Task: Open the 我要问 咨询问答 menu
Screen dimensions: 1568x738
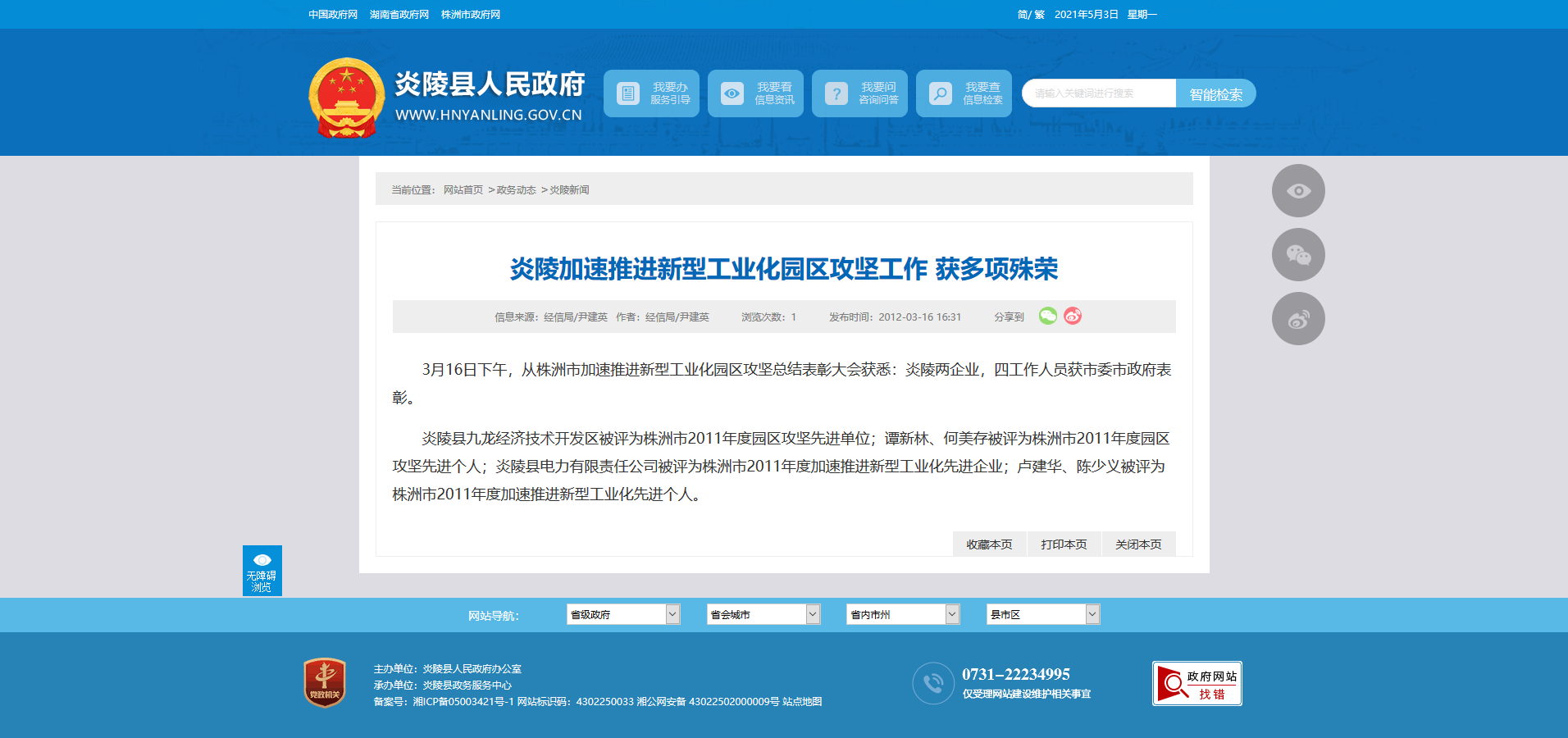Action: click(x=859, y=93)
